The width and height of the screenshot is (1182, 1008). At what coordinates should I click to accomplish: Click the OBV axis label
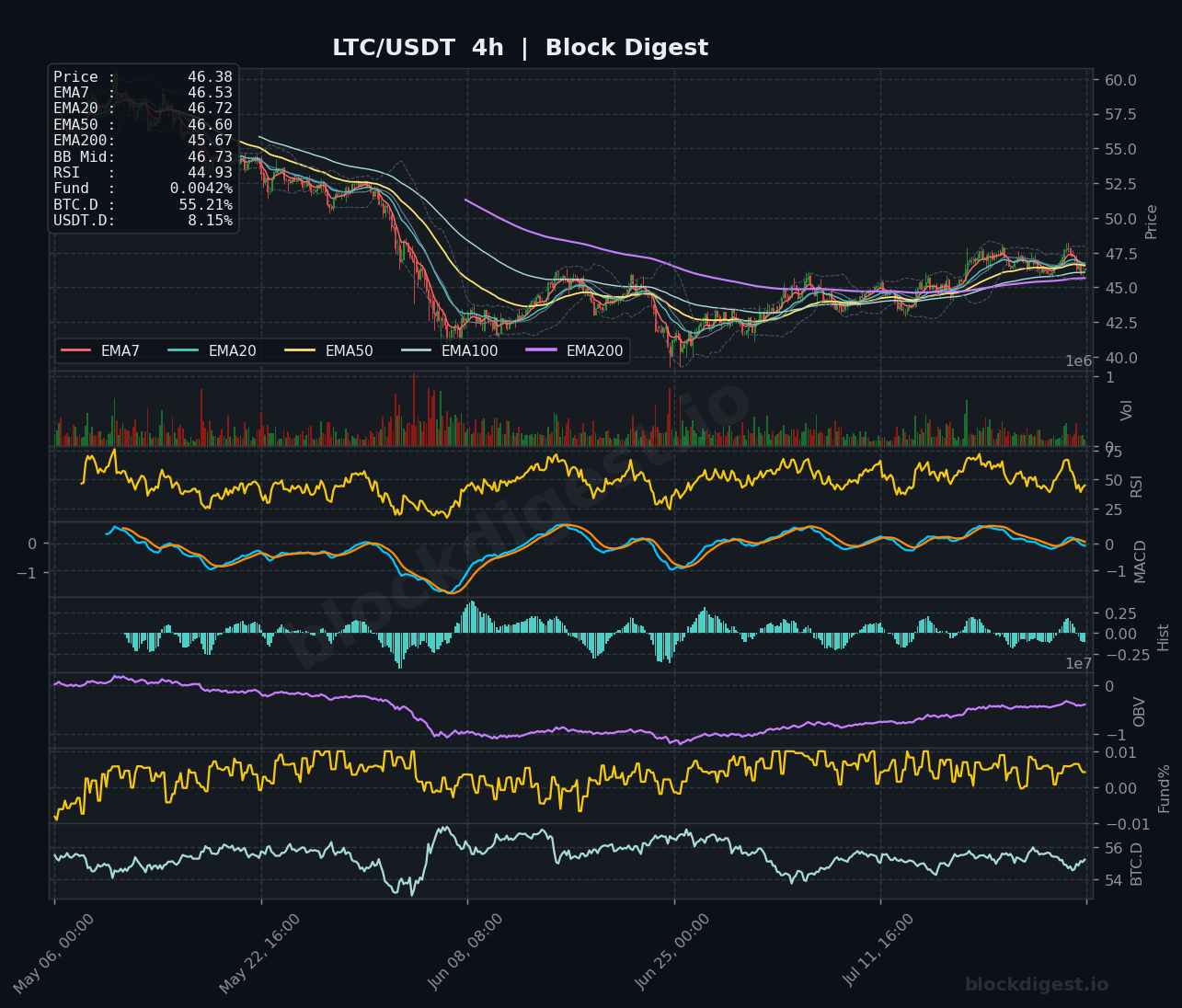coord(1140,712)
